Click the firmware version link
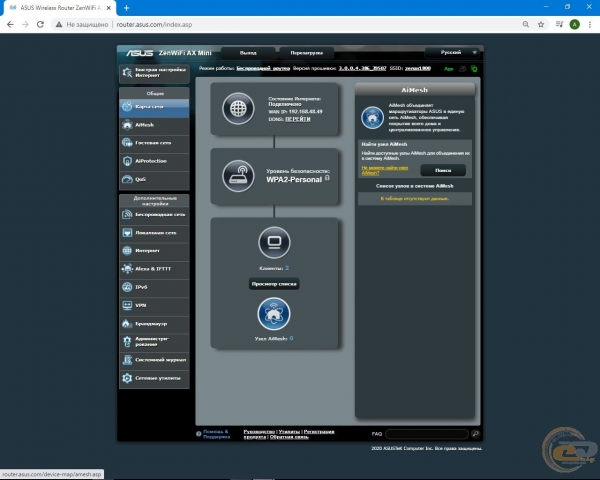The image size is (600, 480). (362, 68)
